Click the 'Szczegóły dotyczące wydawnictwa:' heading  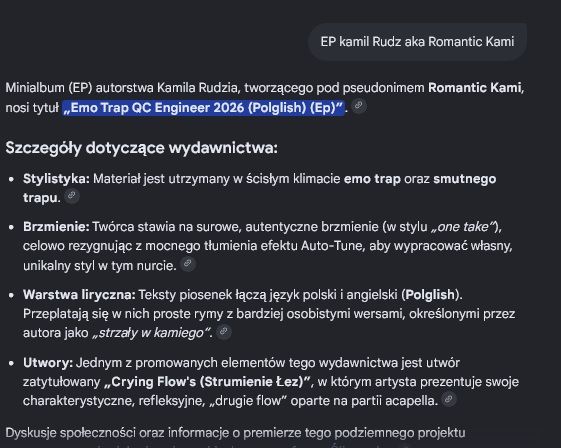[141, 148]
